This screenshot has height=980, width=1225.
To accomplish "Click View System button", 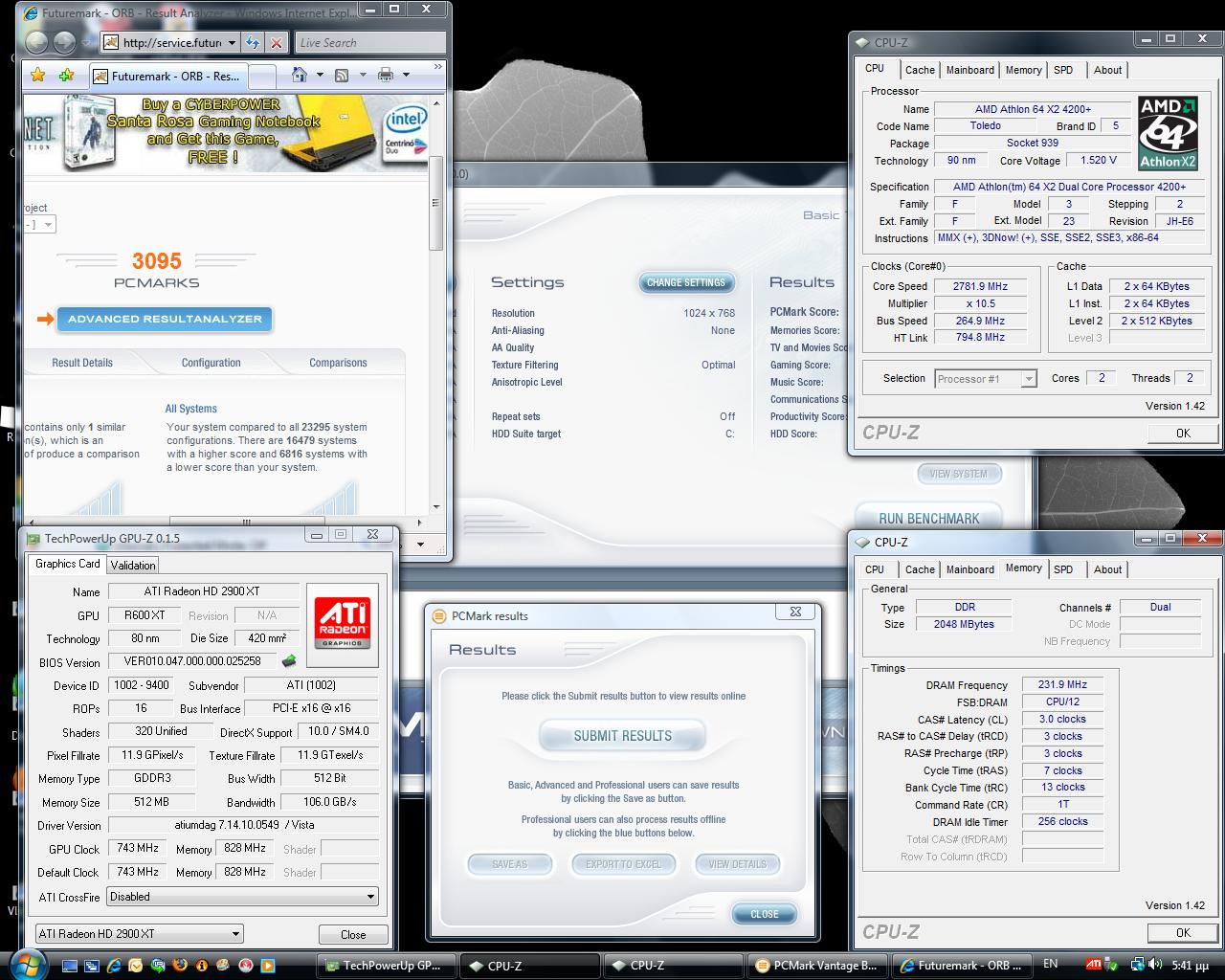I will click(958, 474).
